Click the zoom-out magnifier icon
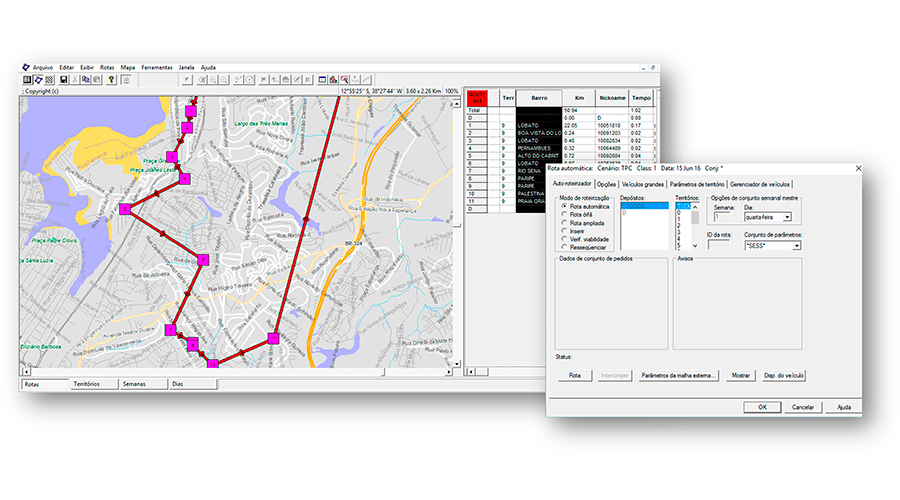900x500 pixels. point(222,78)
